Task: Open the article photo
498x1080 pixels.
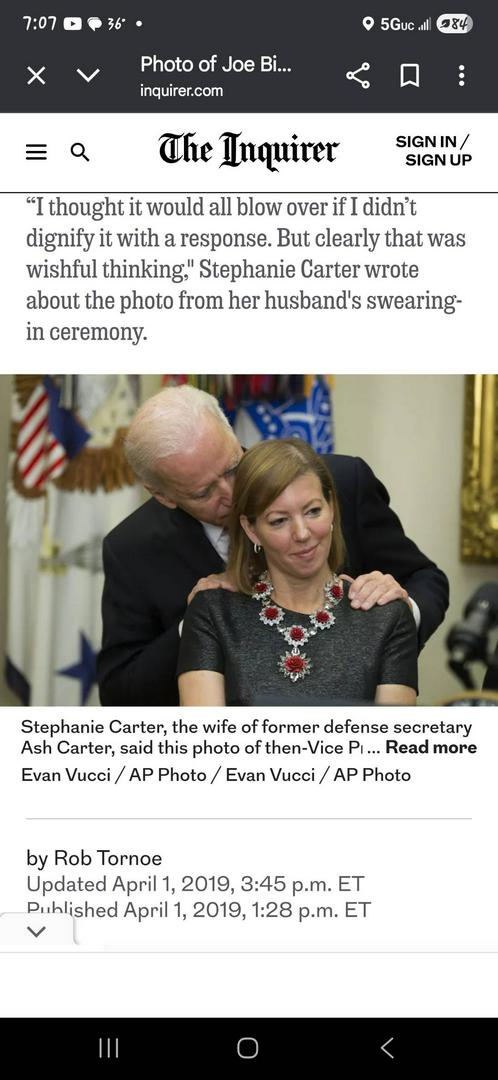Action: point(249,540)
